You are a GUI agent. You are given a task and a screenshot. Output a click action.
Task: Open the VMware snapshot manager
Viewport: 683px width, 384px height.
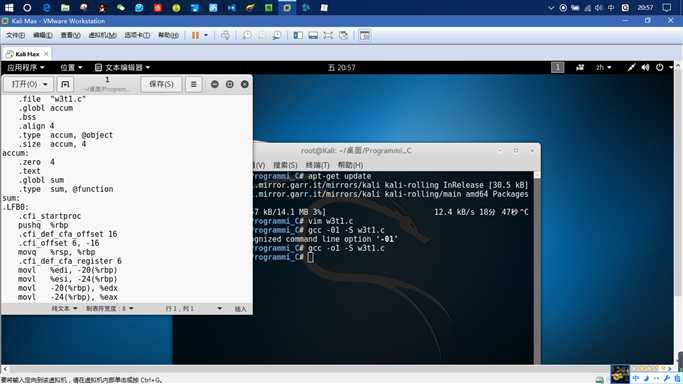(276, 35)
